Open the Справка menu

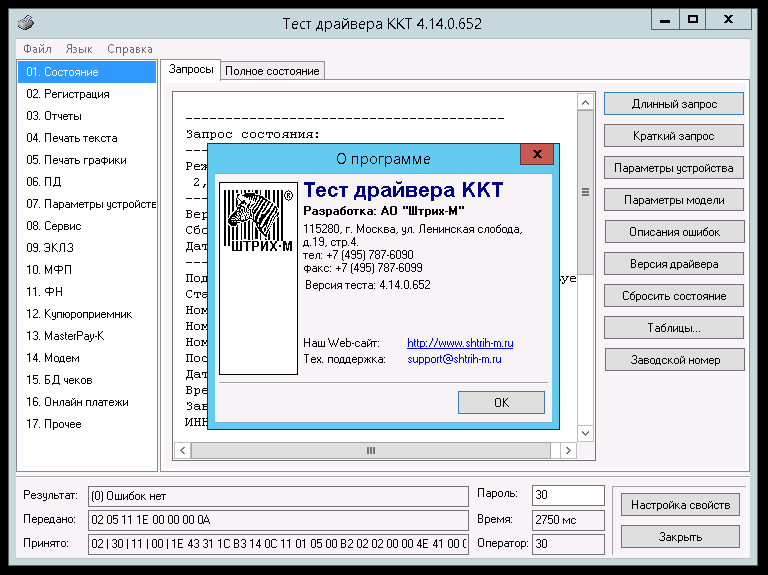coord(130,49)
